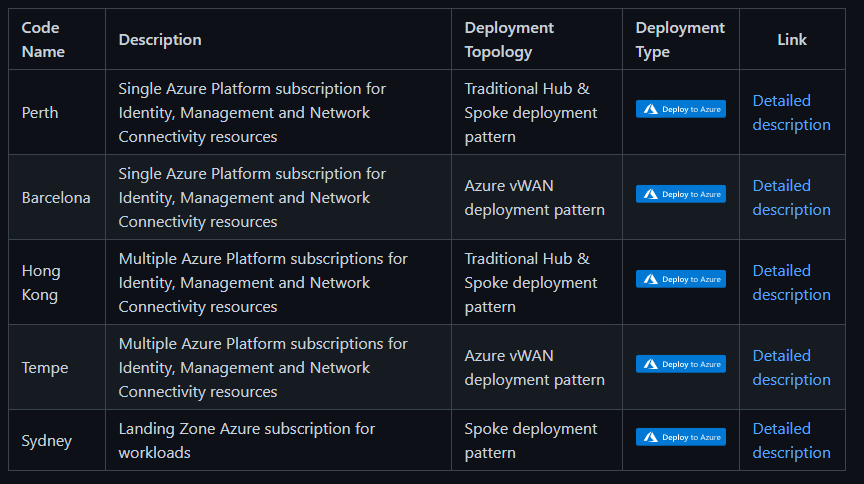Click the Code Name column header

point(57,39)
